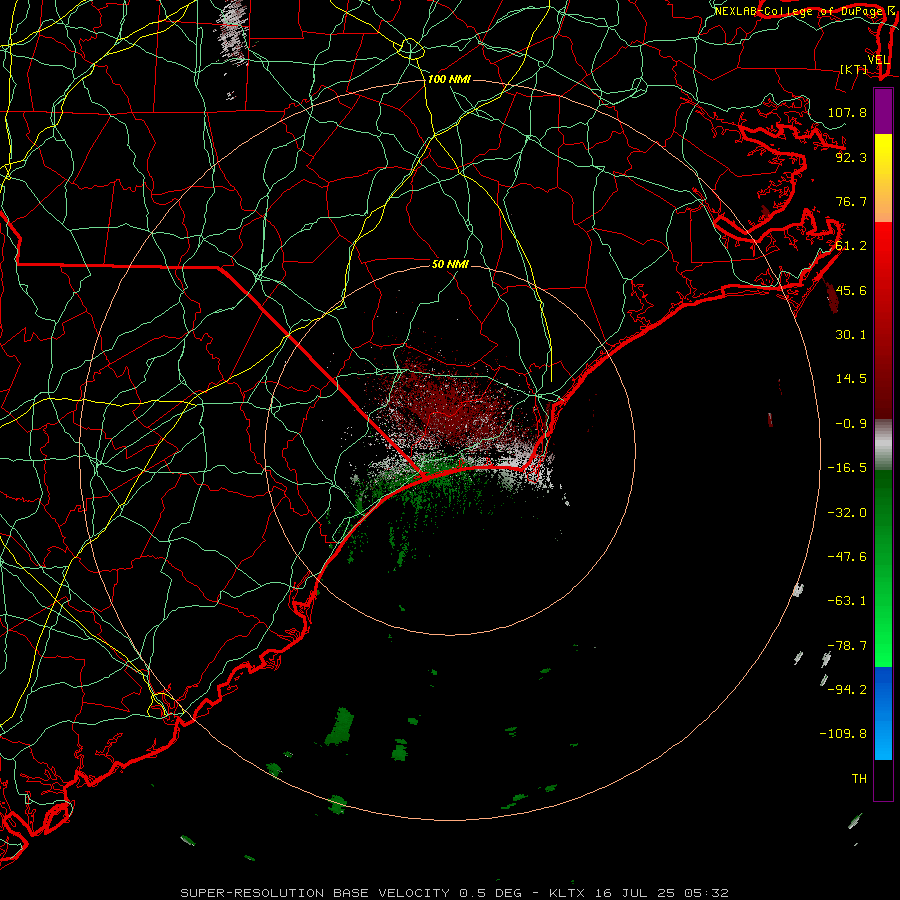Pick the gray band near zero on the color scale
Viewport: 900px width, 900px height.
click(x=883, y=444)
